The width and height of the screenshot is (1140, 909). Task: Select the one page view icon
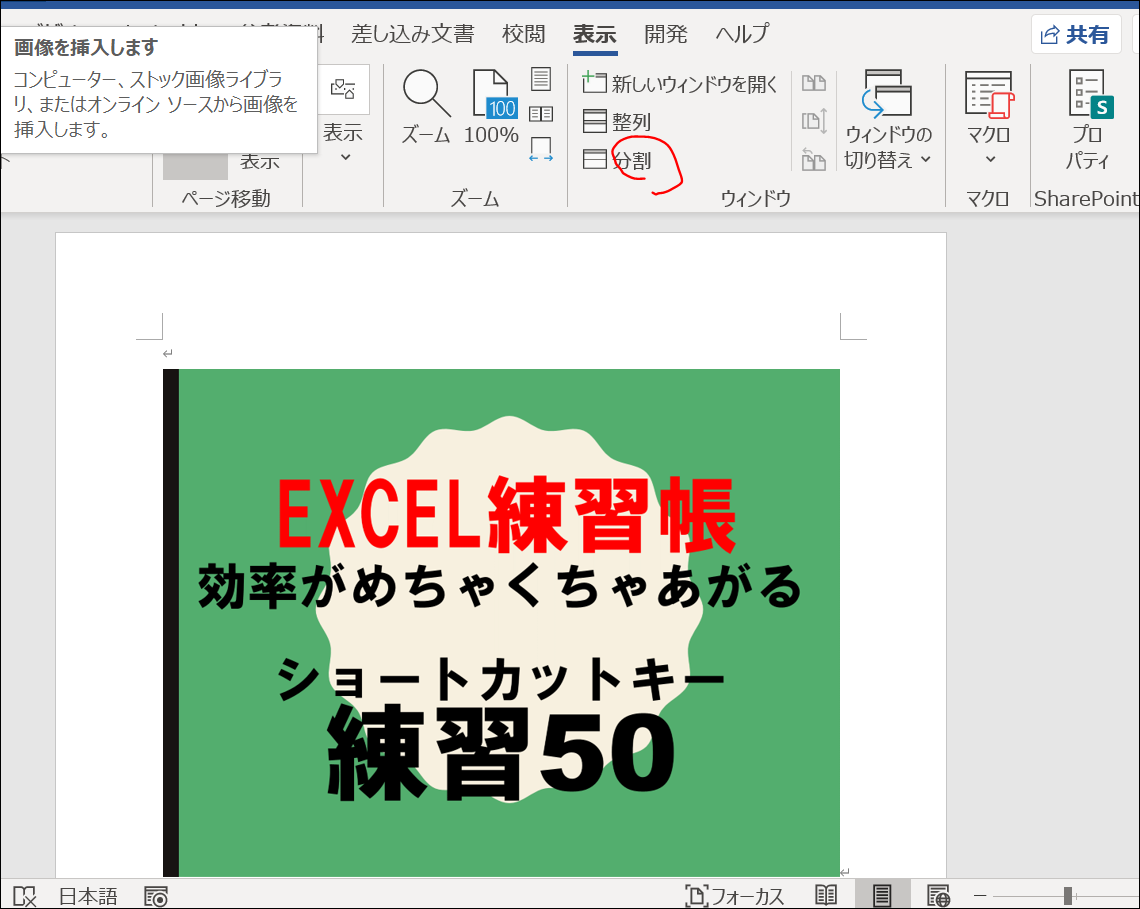[x=541, y=79]
